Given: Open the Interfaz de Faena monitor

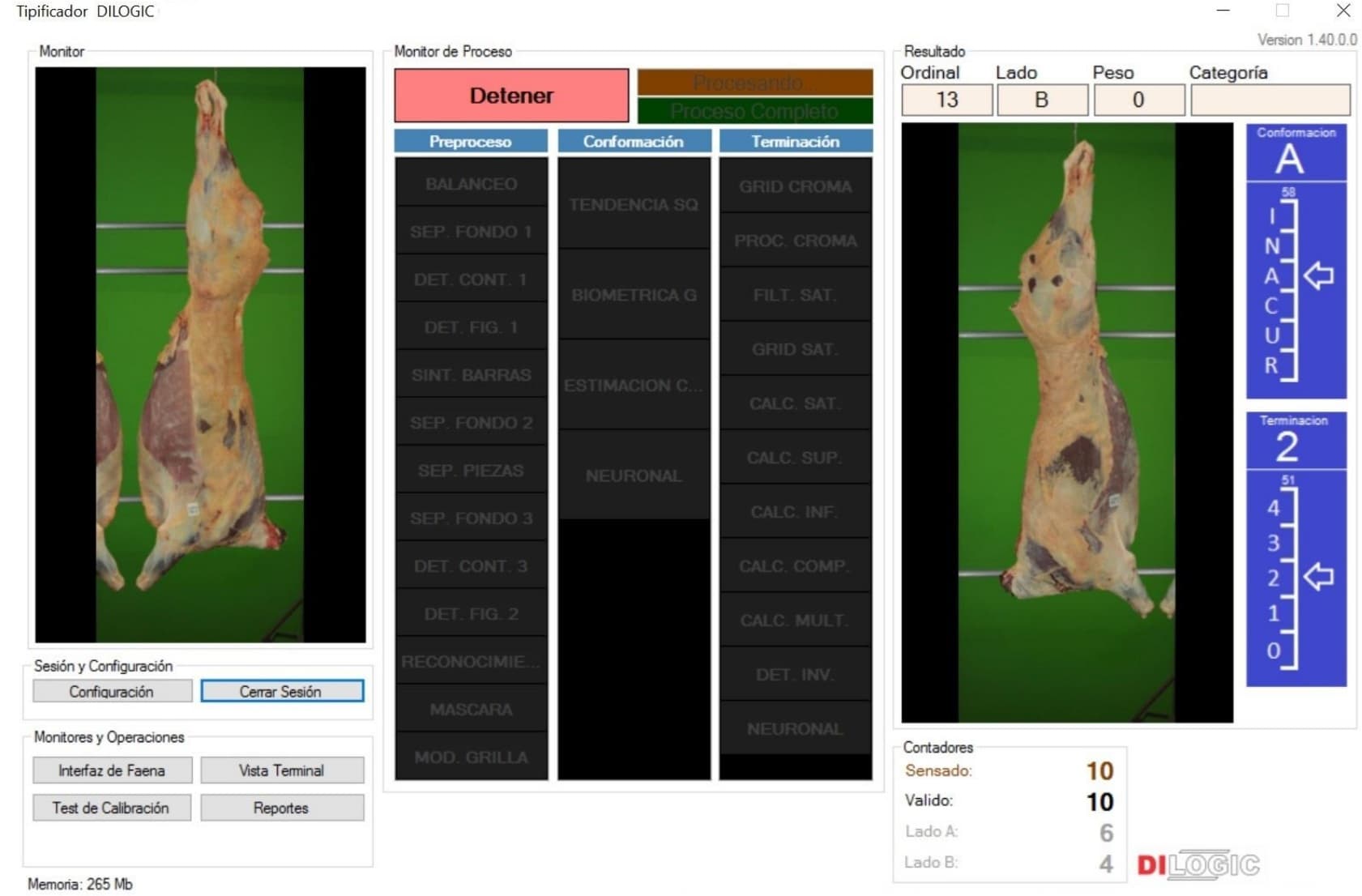Looking at the screenshot, I should coord(112,770).
